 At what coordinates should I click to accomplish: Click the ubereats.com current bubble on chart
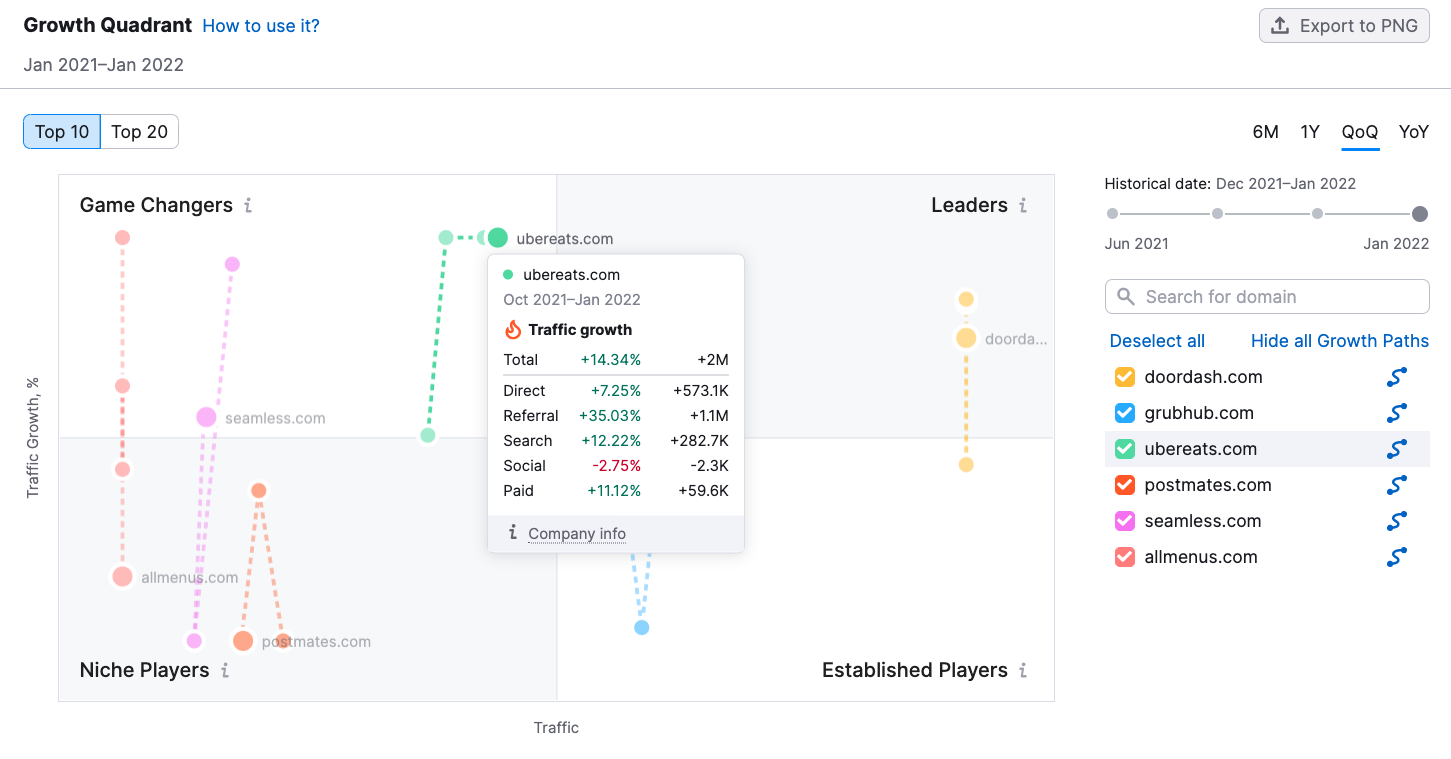497,238
